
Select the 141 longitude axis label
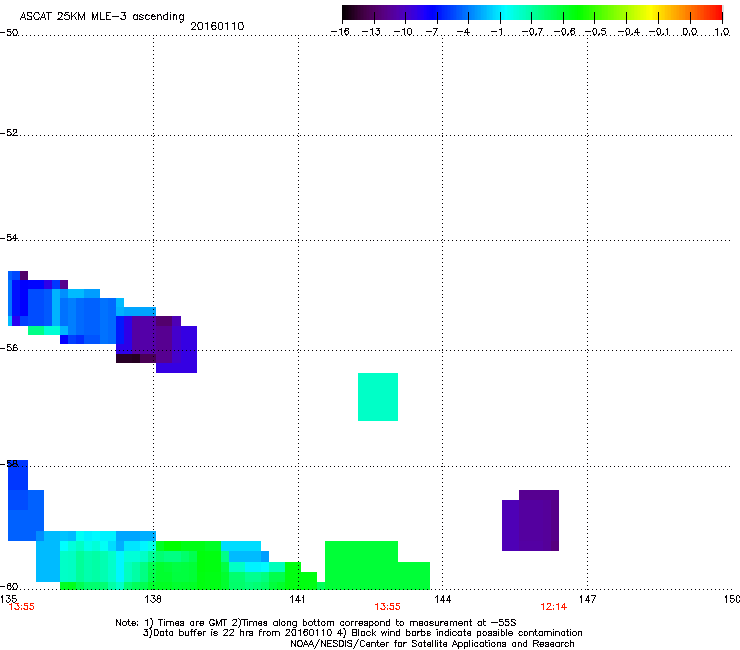(x=298, y=599)
